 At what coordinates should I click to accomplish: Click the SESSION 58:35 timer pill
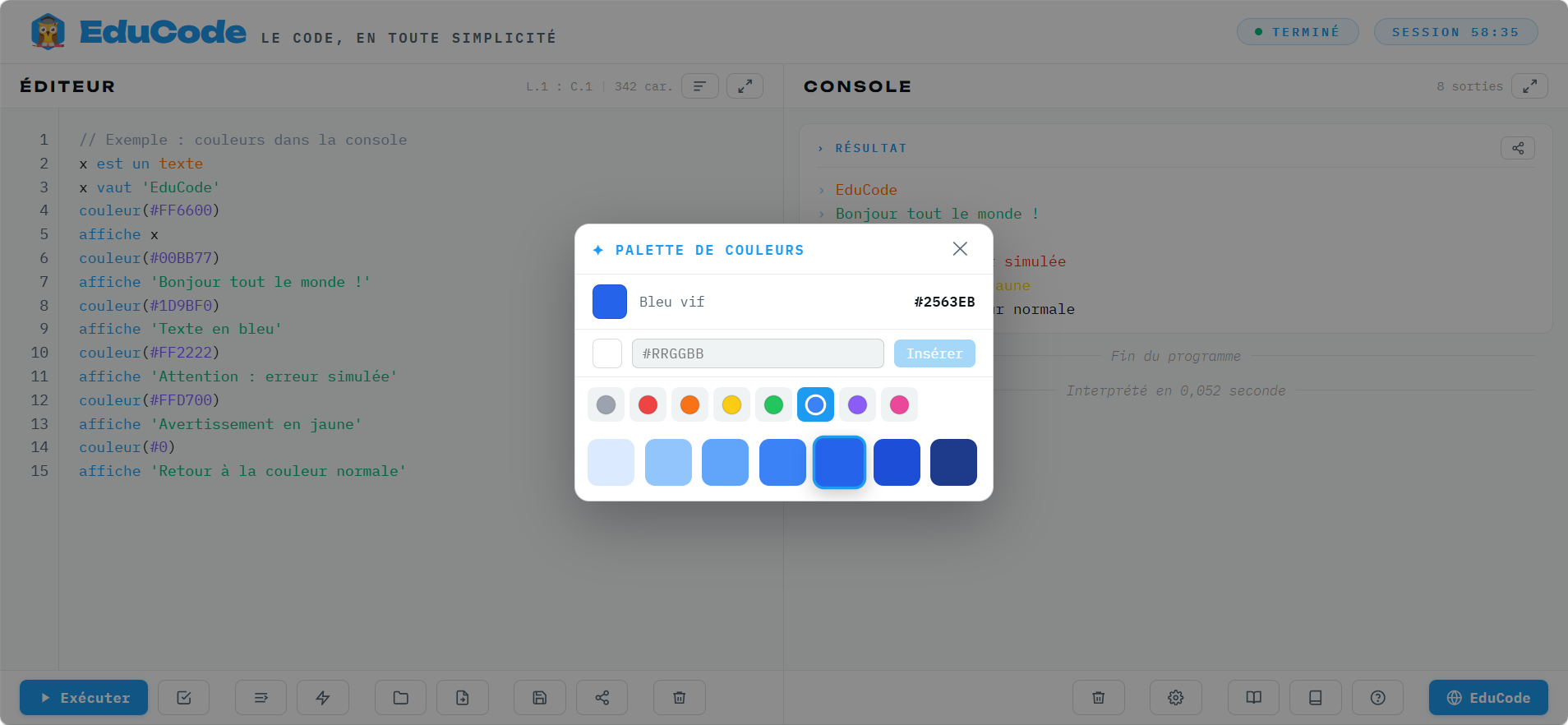[1455, 32]
